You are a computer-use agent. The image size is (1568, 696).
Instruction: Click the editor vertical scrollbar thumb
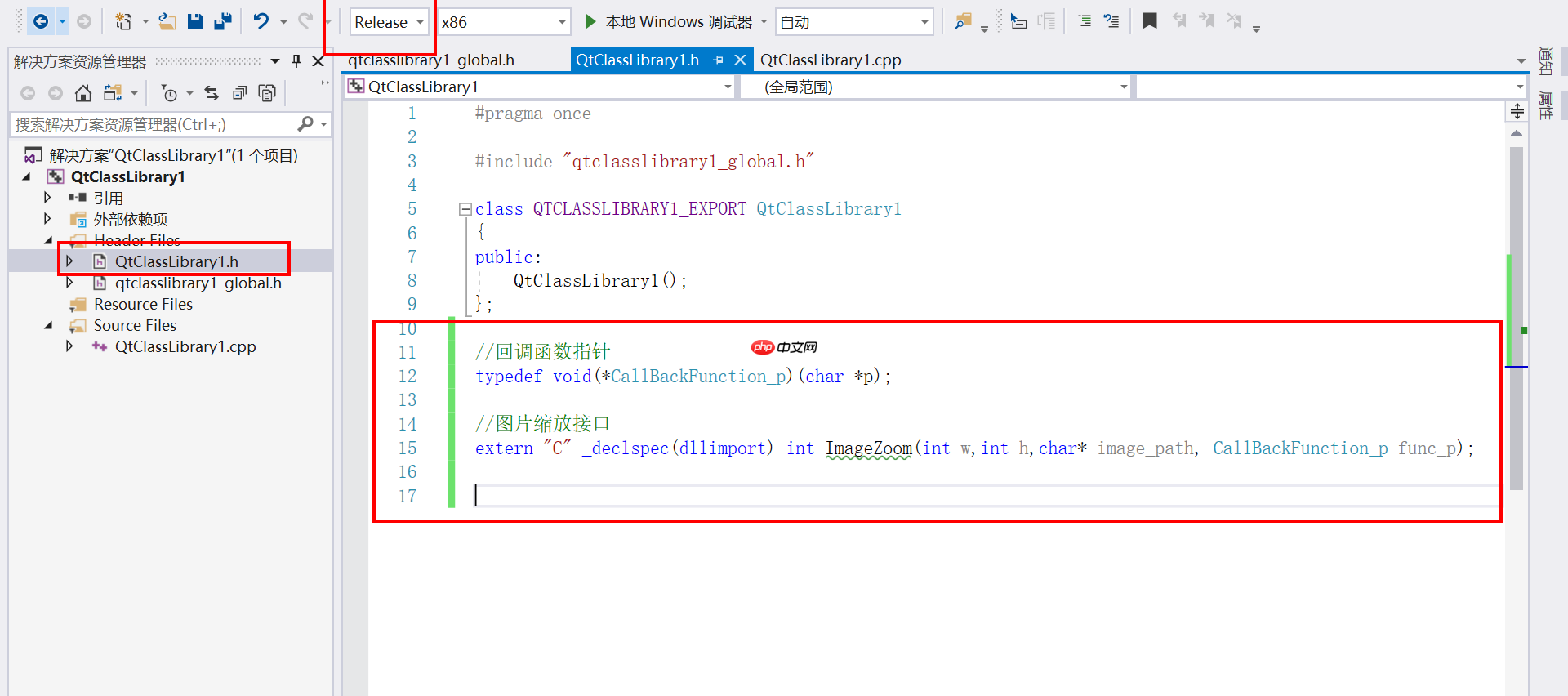[x=1517, y=319]
